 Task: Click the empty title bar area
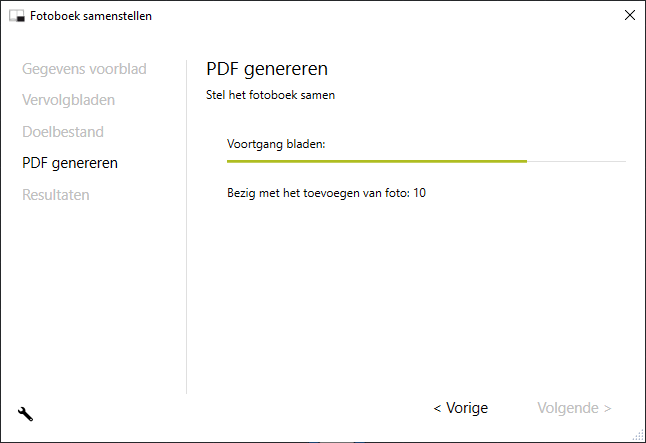(380, 16)
